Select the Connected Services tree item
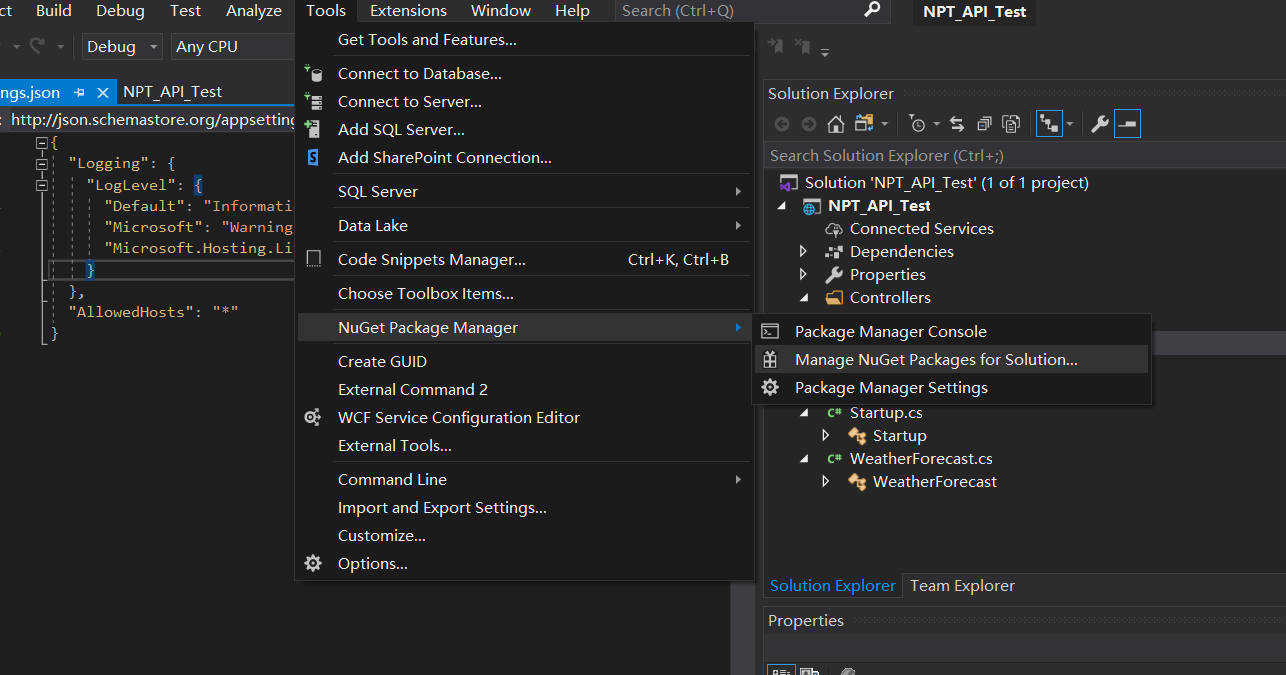Viewport: 1286px width, 675px height. click(x=921, y=228)
